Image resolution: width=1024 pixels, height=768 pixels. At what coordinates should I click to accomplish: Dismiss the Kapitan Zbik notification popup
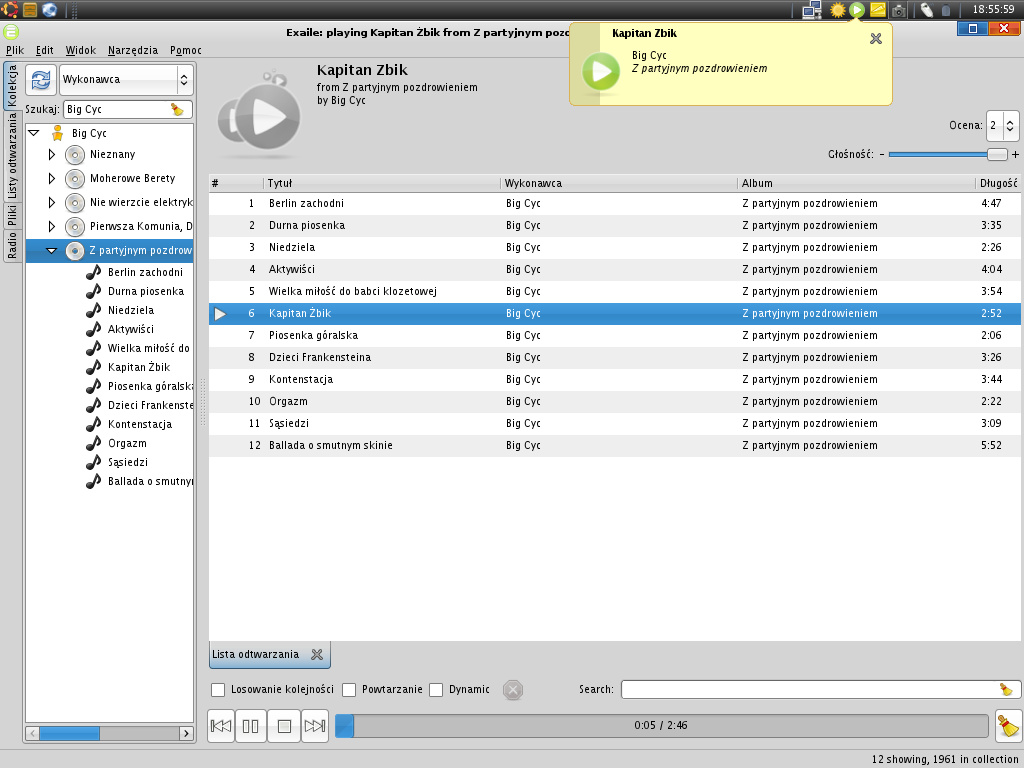click(x=876, y=39)
